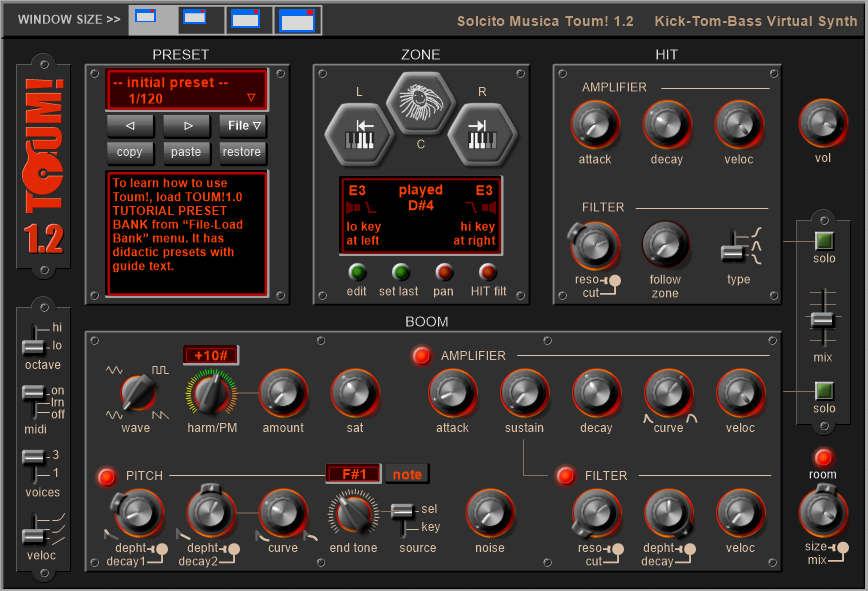Click the tutorial guide text display
868x591 pixels.
coord(187,234)
